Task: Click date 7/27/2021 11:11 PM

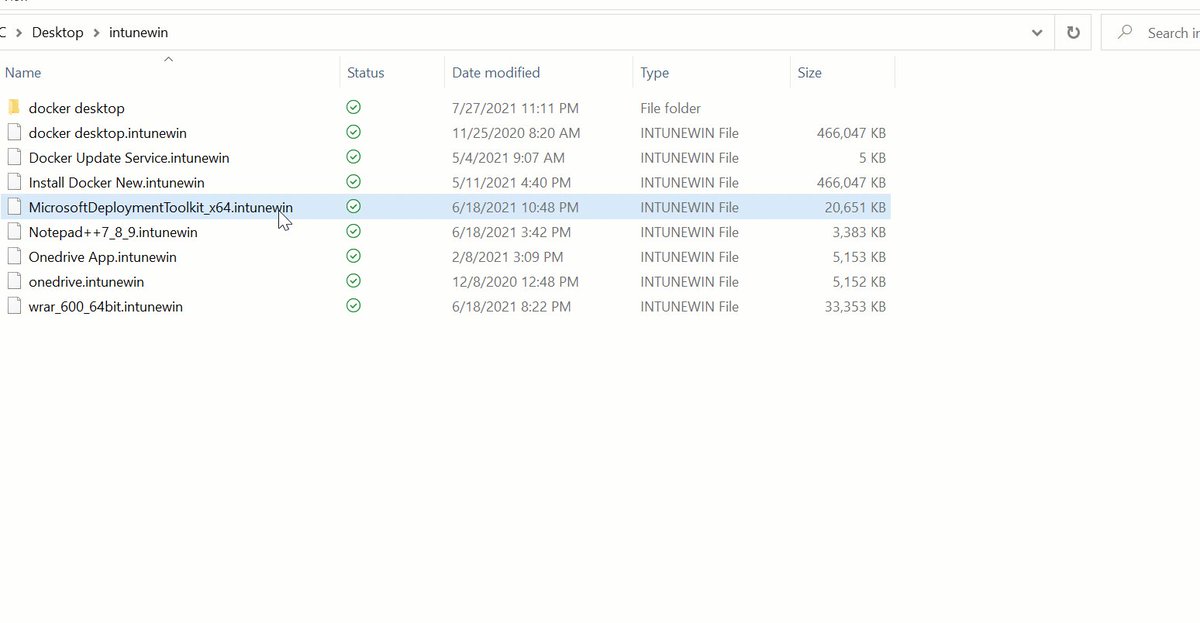Action: point(515,108)
